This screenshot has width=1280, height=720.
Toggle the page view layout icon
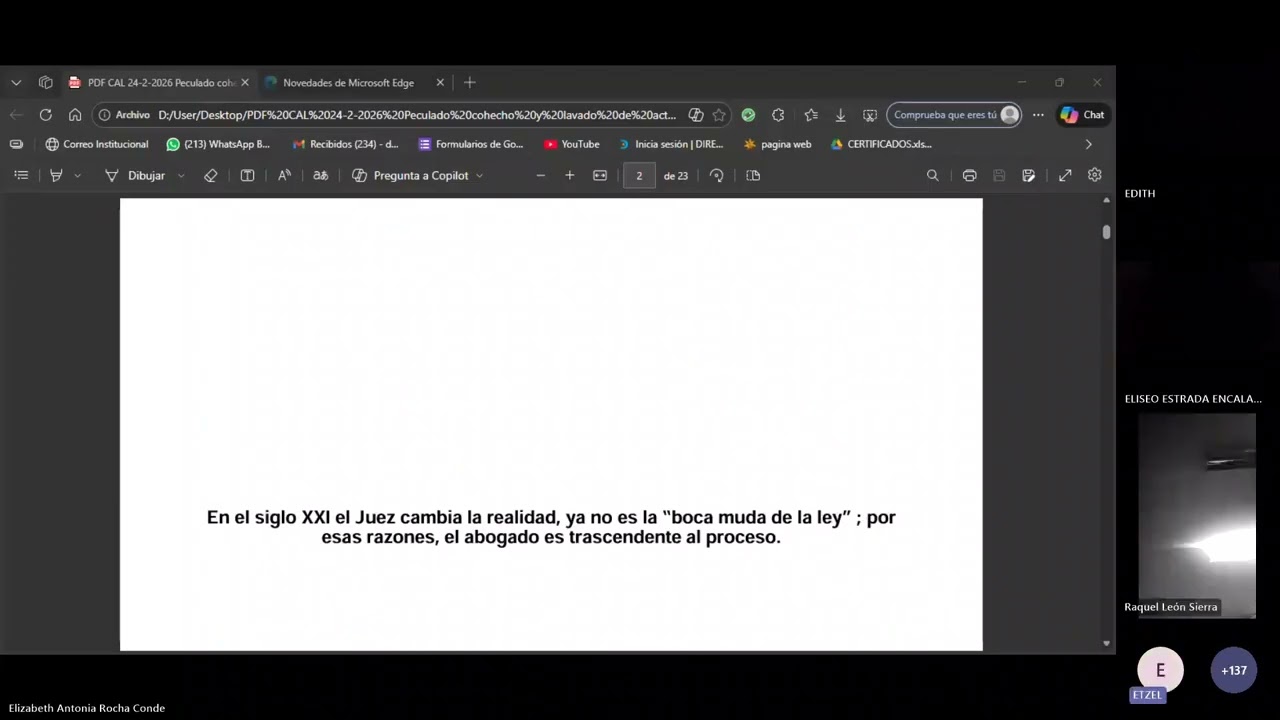[753, 175]
